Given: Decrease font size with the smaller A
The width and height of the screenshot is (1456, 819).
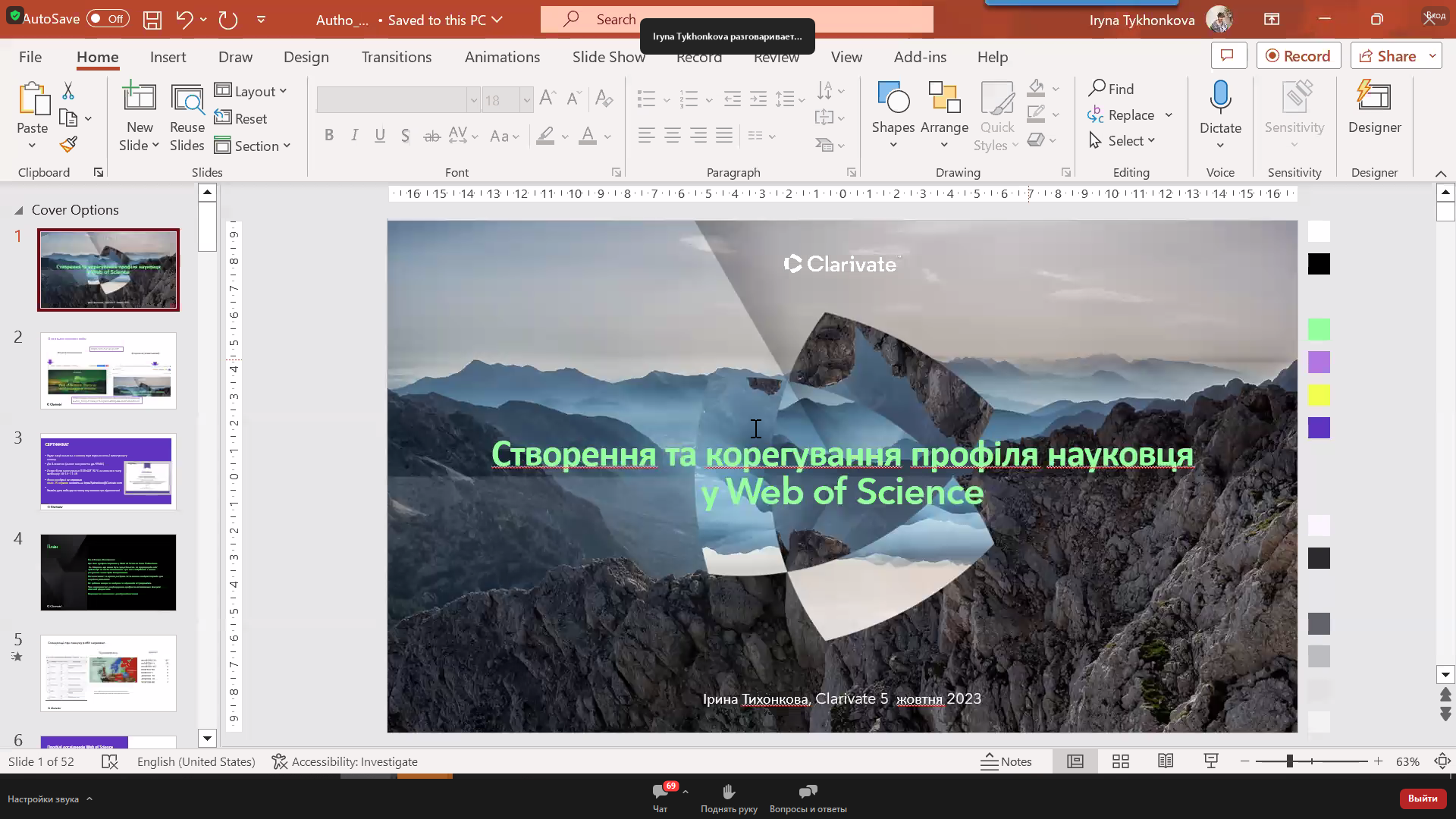Looking at the screenshot, I should tap(574, 98).
